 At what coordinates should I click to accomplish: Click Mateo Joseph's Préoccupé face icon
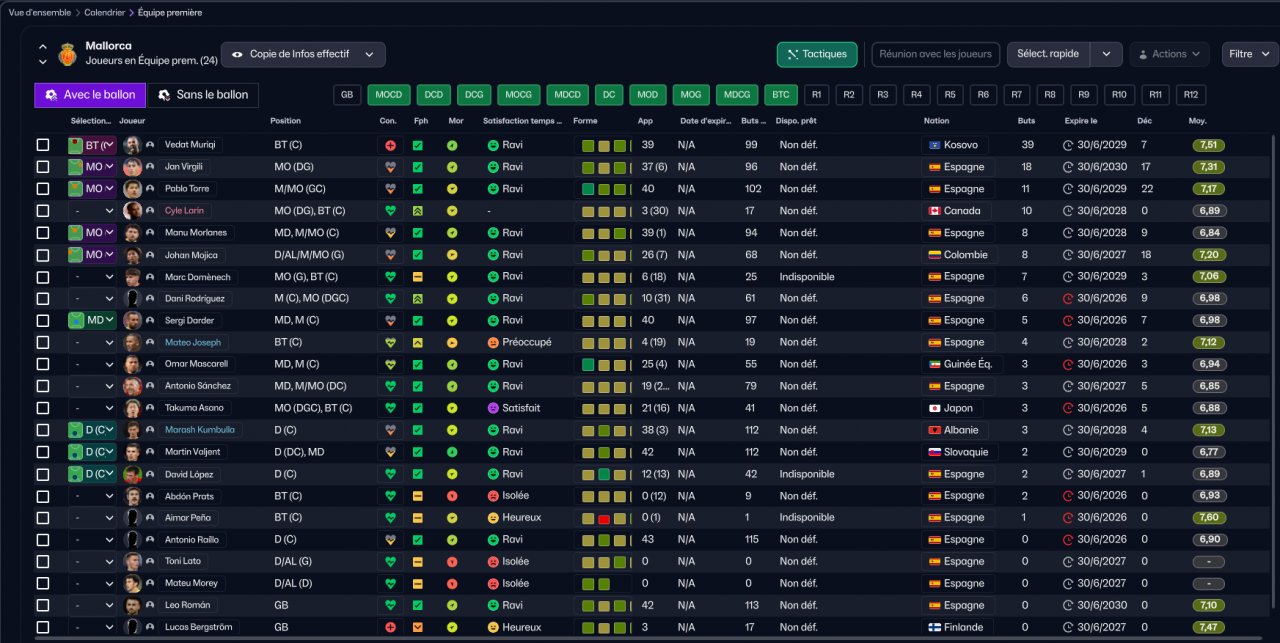493,342
